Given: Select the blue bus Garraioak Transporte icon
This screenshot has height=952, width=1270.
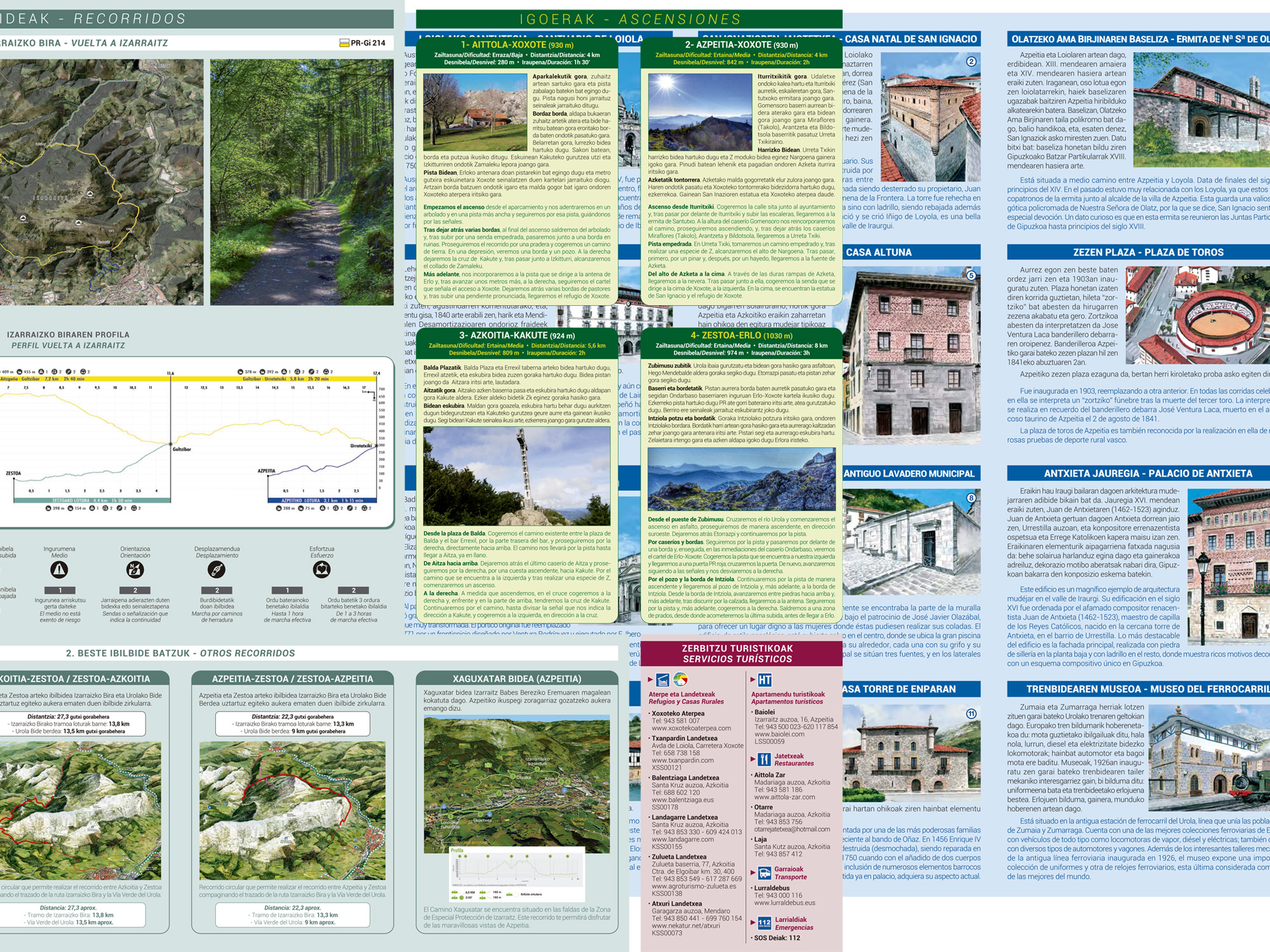Looking at the screenshot, I should click(765, 873).
